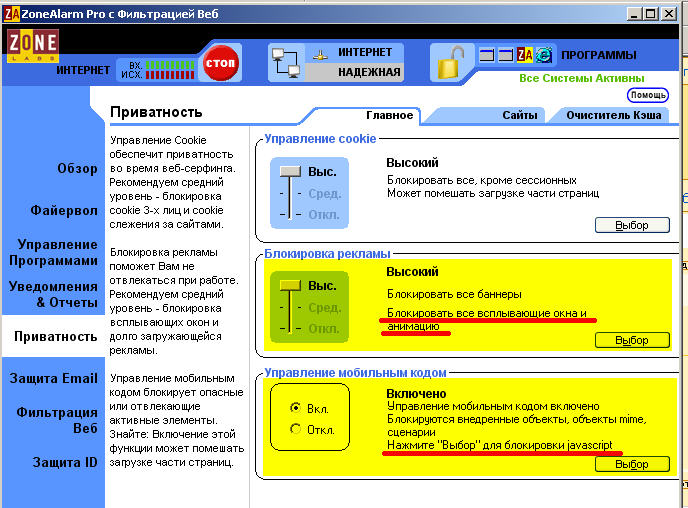
Task: Click Все Системы Активны status text
Action: pyautogui.click(x=581, y=78)
